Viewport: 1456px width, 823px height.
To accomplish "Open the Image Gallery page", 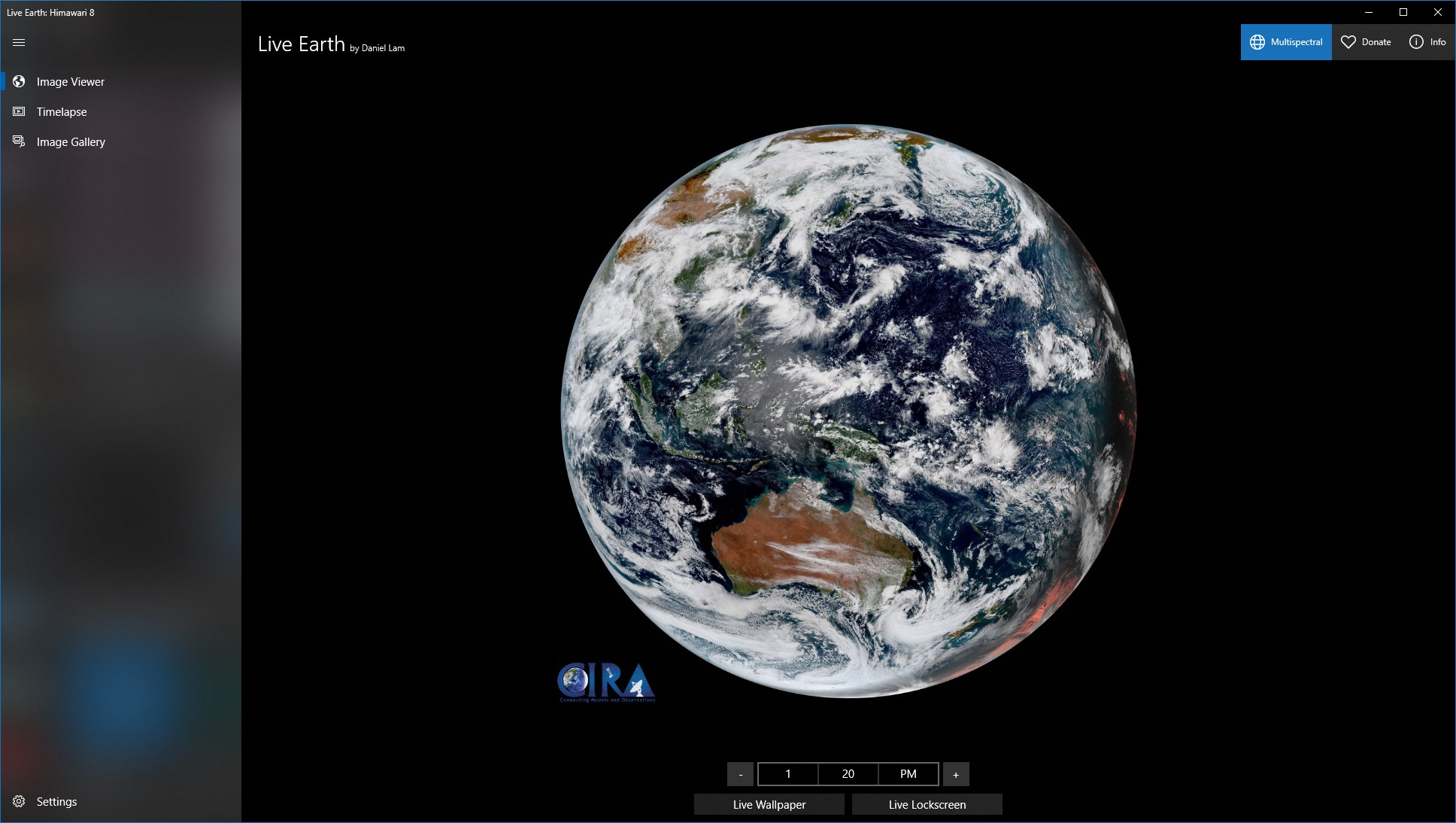I will click(x=71, y=142).
